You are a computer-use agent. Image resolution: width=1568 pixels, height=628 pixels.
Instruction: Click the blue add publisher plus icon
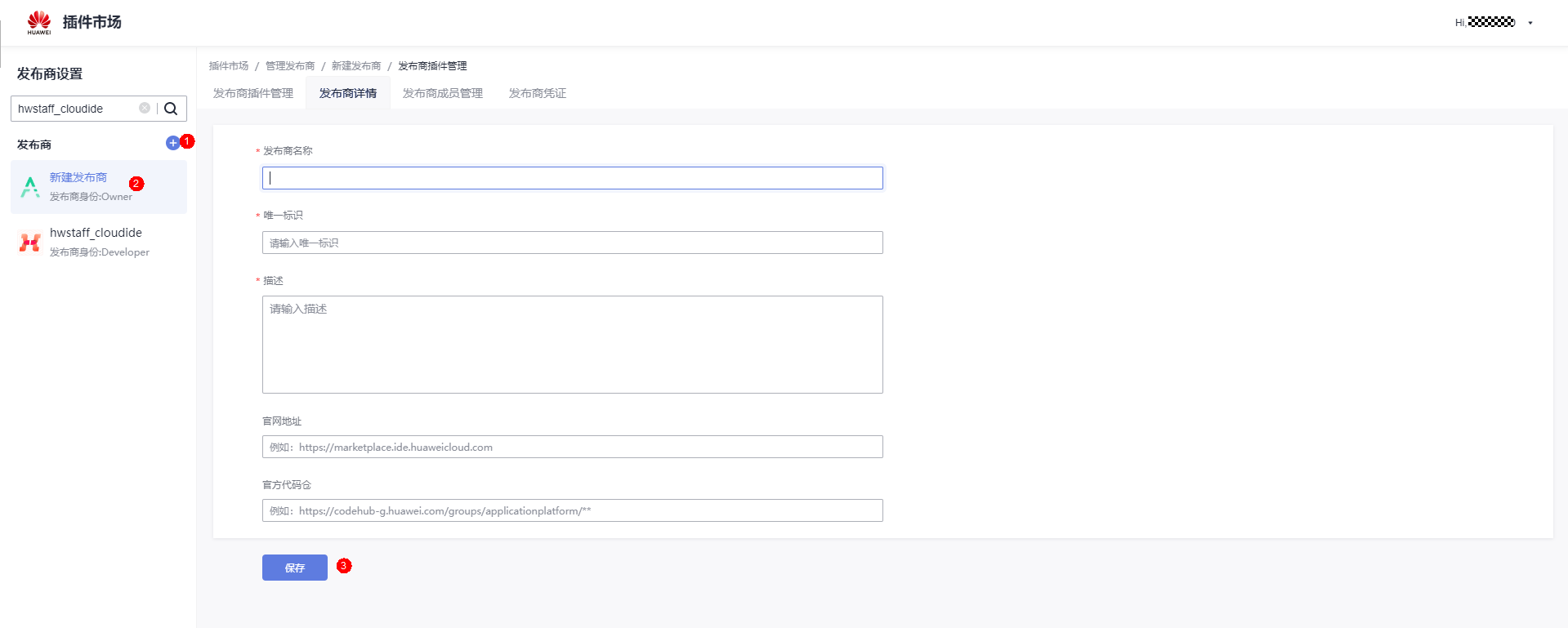point(172,143)
